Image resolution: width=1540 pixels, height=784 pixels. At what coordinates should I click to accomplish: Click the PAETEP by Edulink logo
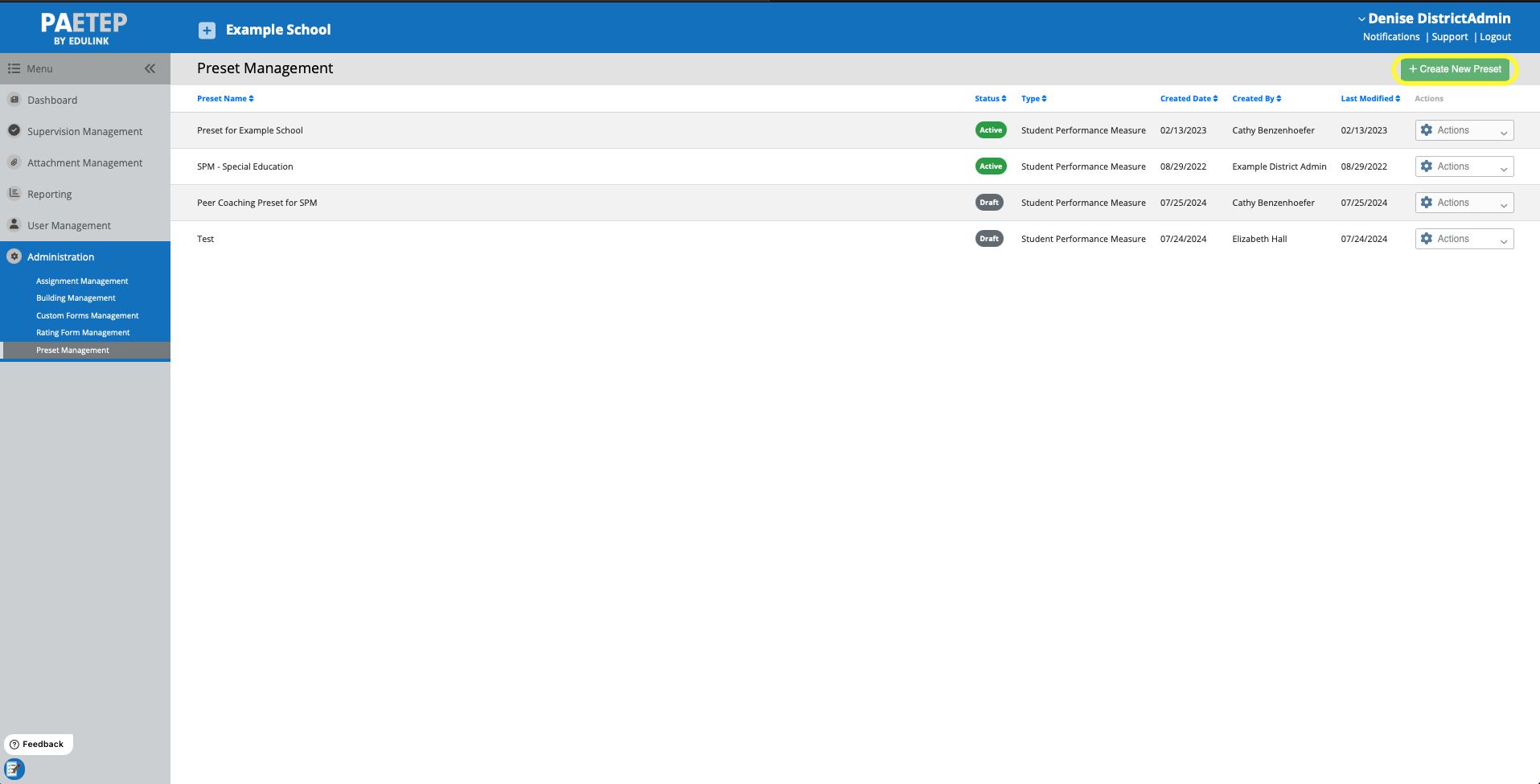tap(84, 29)
